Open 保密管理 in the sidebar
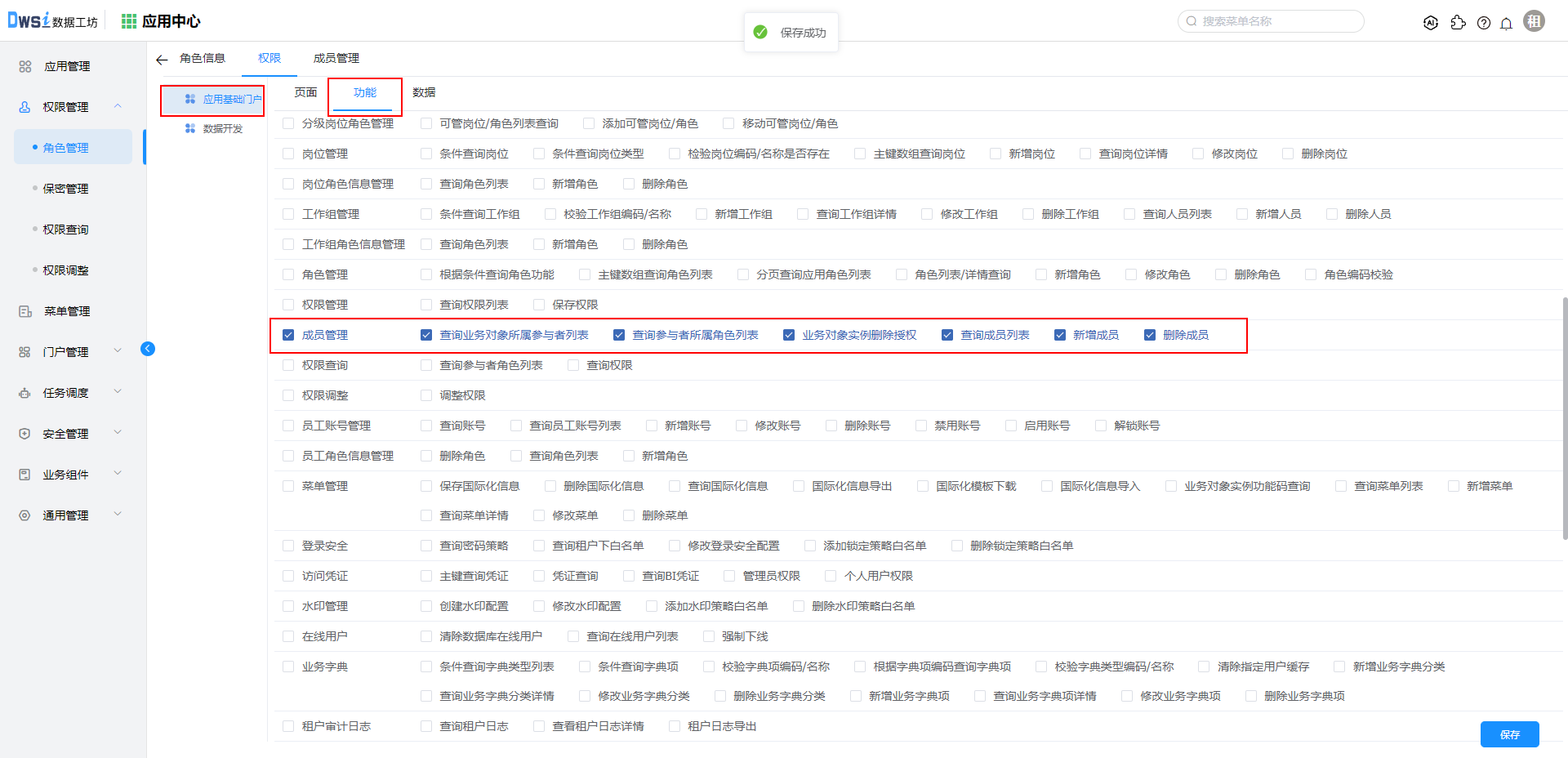The image size is (1568, 758). (x=65, y=189)
